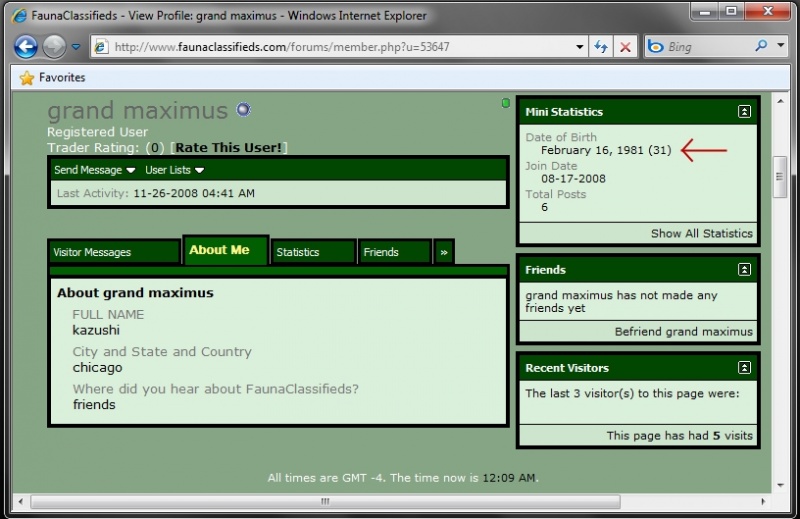Collapse the Mini Statistics panel
The image size is (800, 519).
744,112
